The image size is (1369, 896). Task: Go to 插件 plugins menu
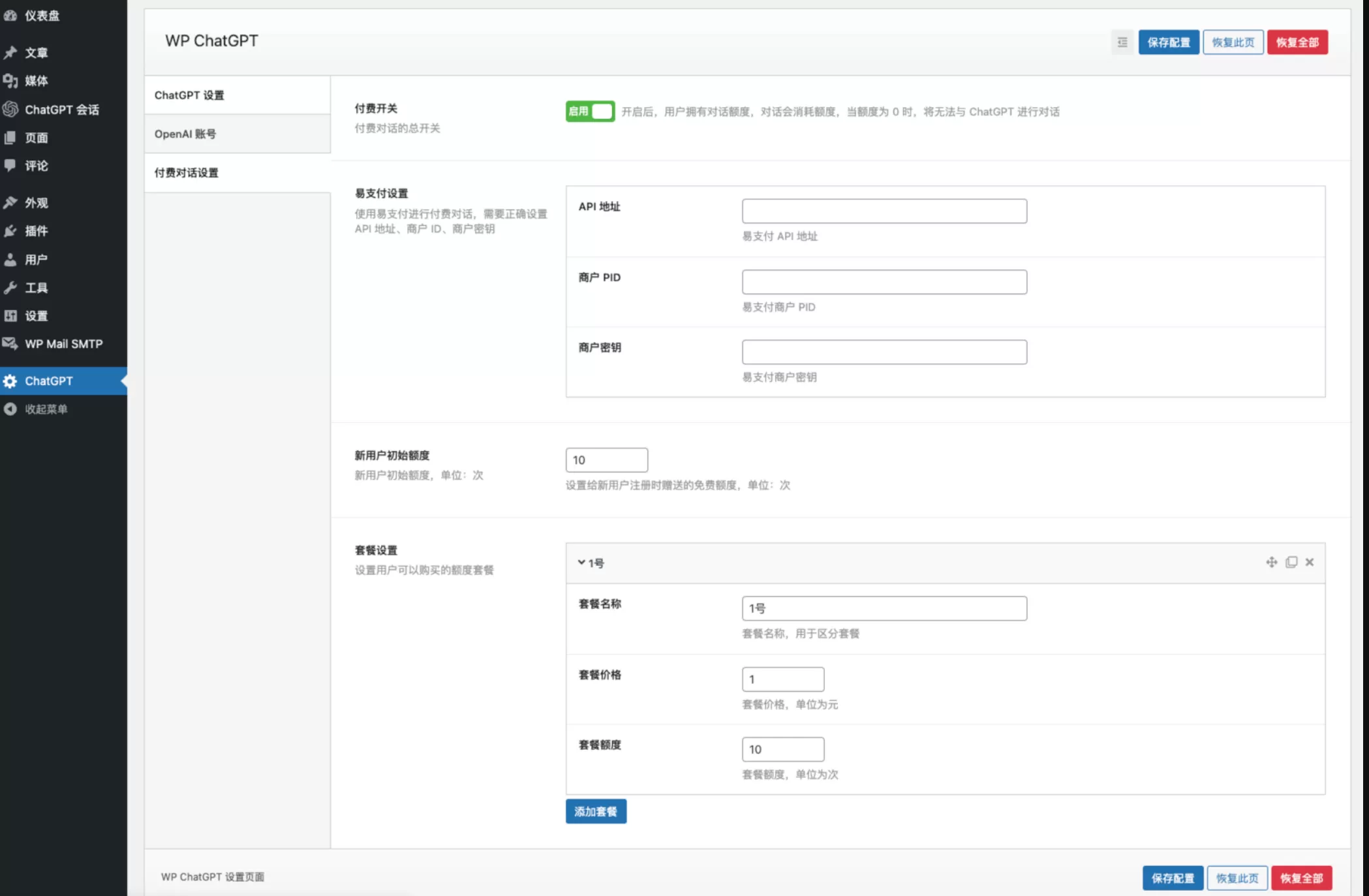coord(36,231)
